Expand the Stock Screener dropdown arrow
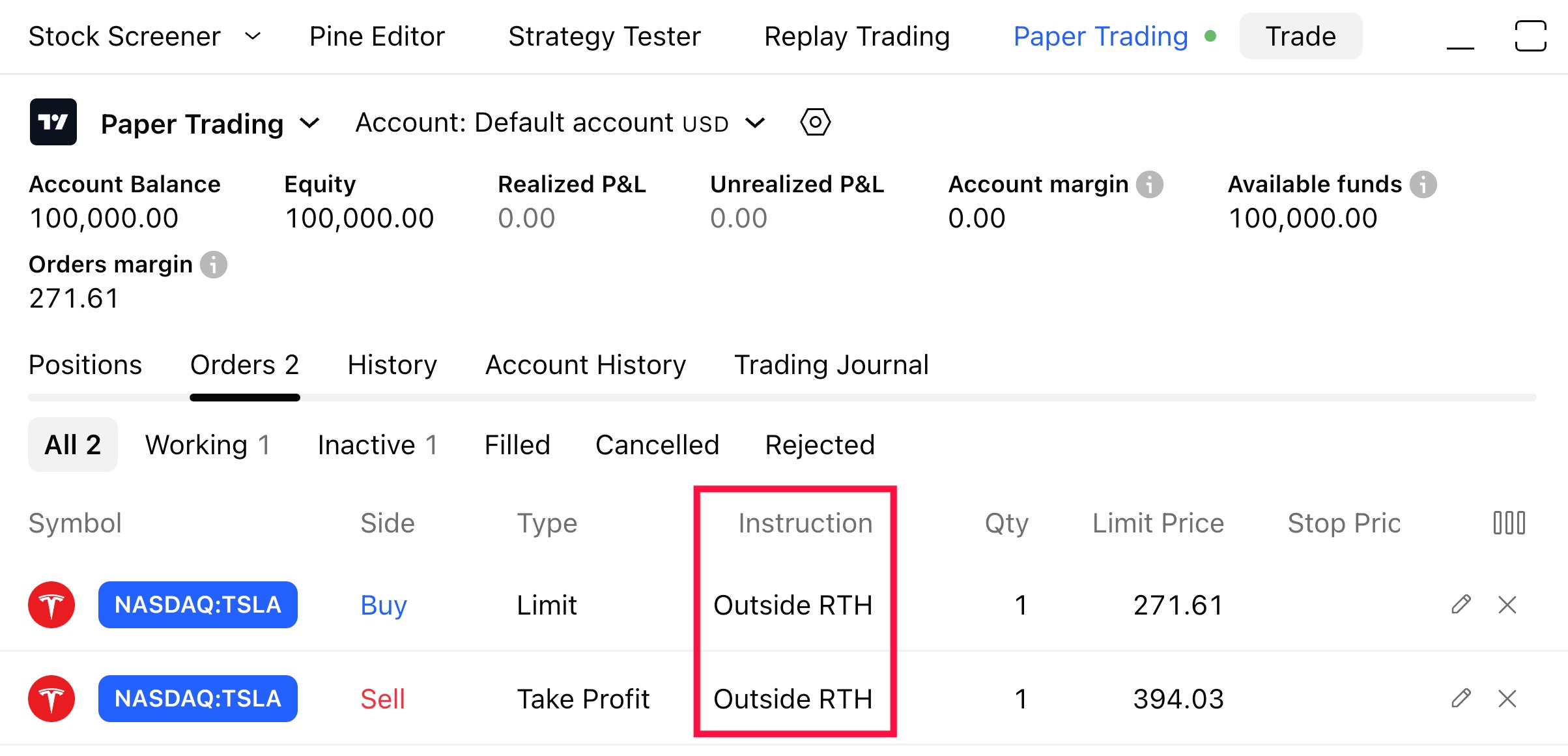1568x756 pixels. 253,36
